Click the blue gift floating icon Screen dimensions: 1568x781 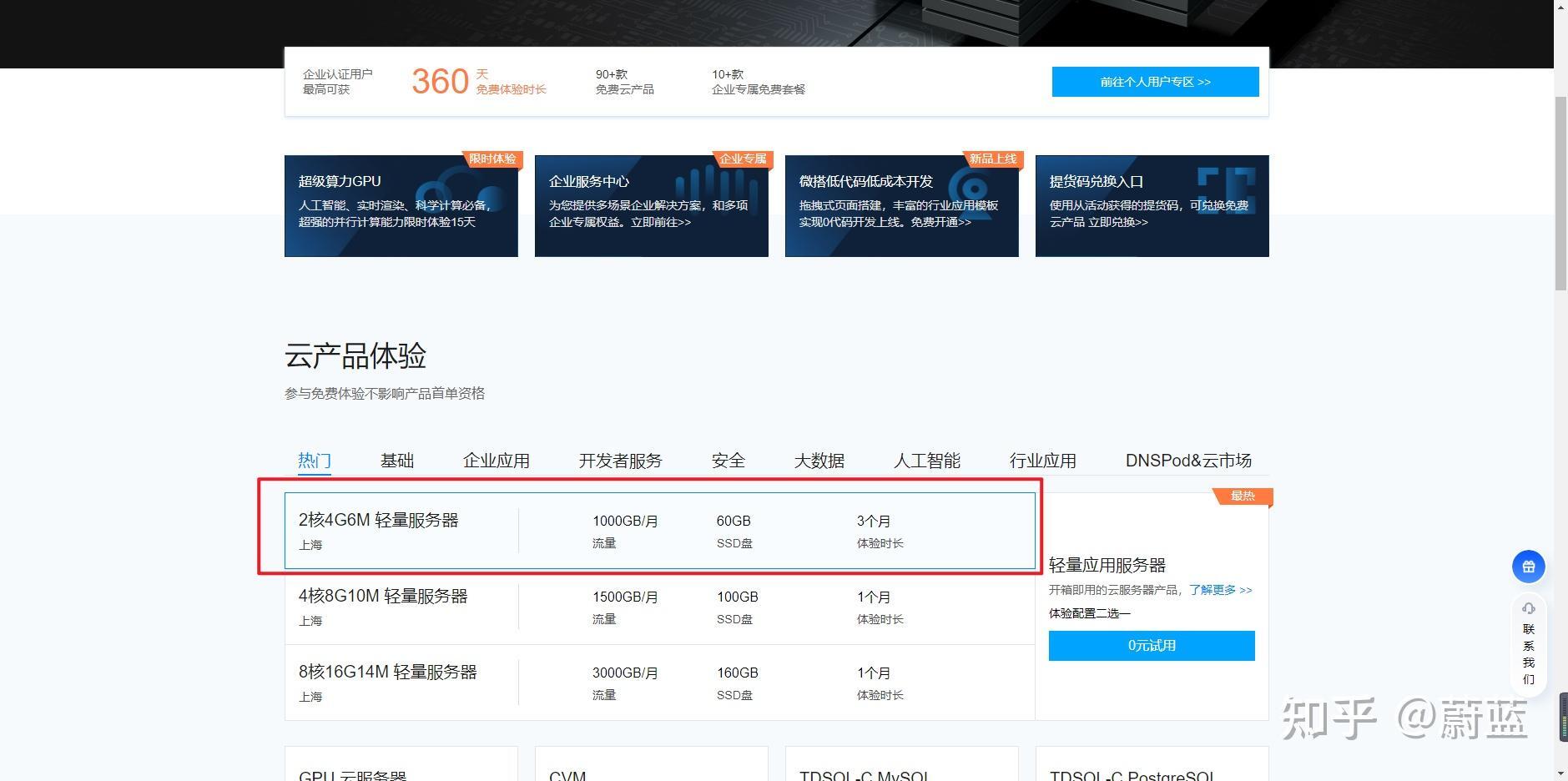tap(1528, 567)
